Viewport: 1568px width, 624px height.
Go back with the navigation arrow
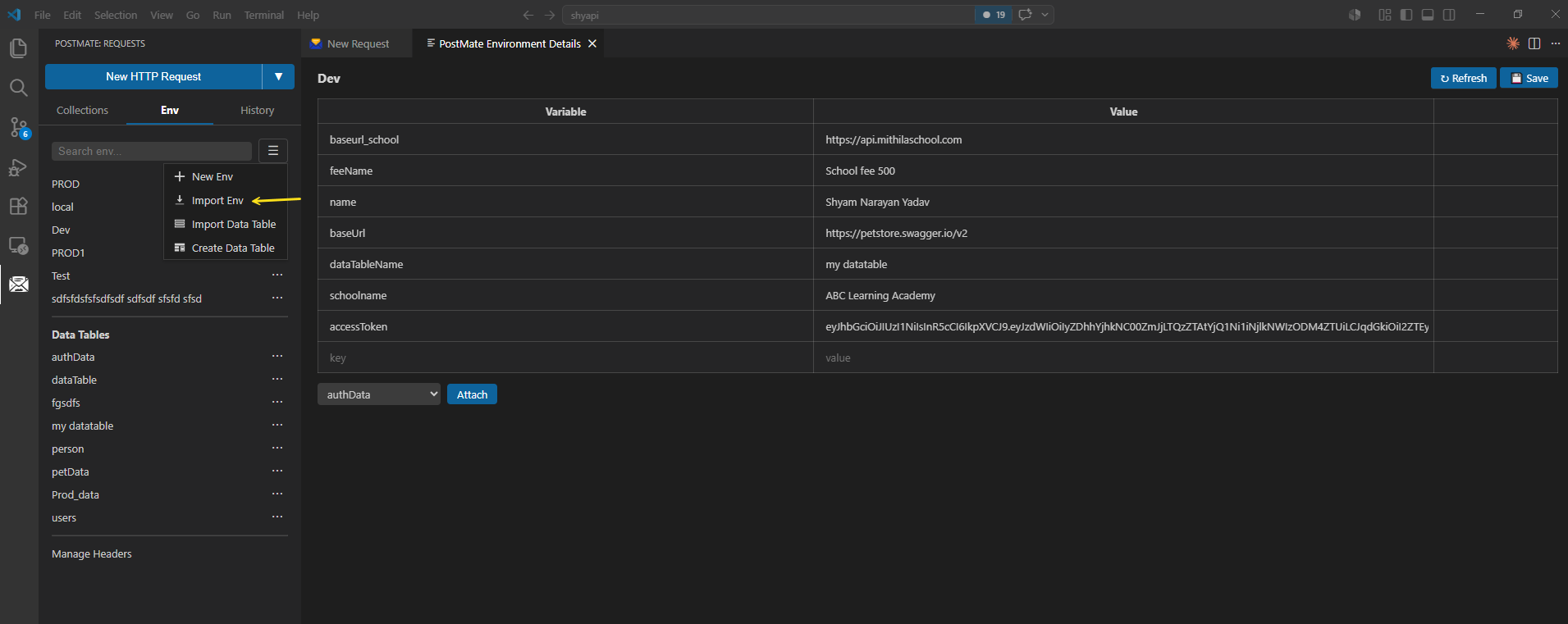[x=528, y=15]
